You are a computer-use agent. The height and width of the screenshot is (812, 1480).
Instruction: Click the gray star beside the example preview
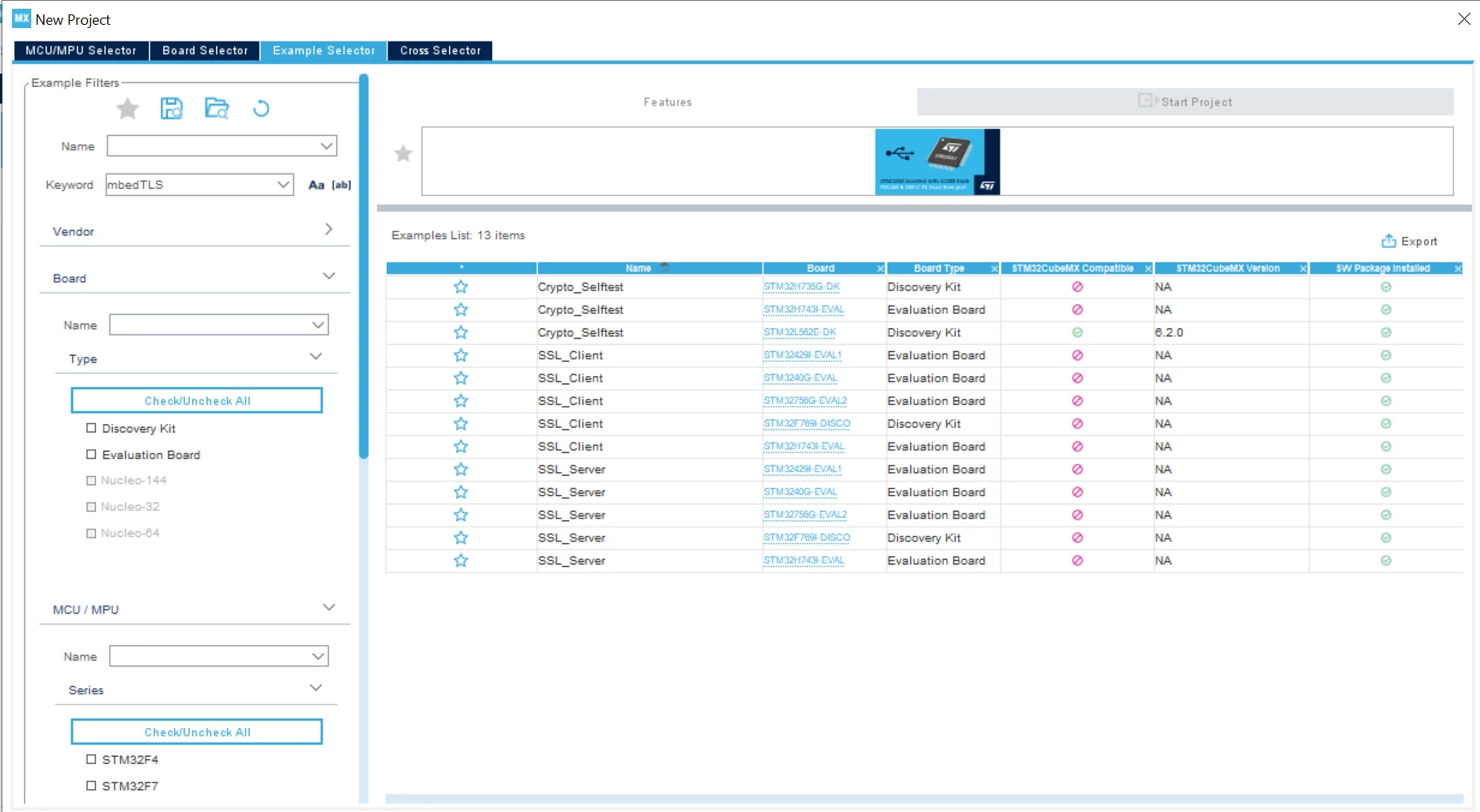click(x=403, y=154)
